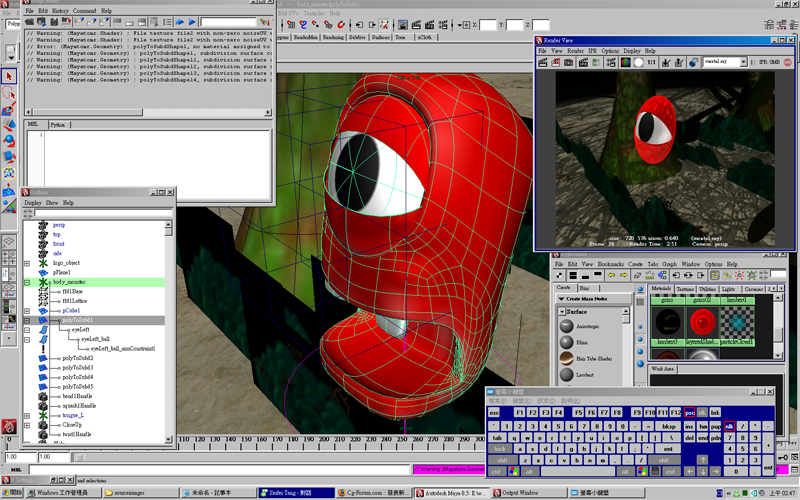Display RGB channels icon in Render View
The width and height of the screenshot is (800, 500).
click(625, 62)
